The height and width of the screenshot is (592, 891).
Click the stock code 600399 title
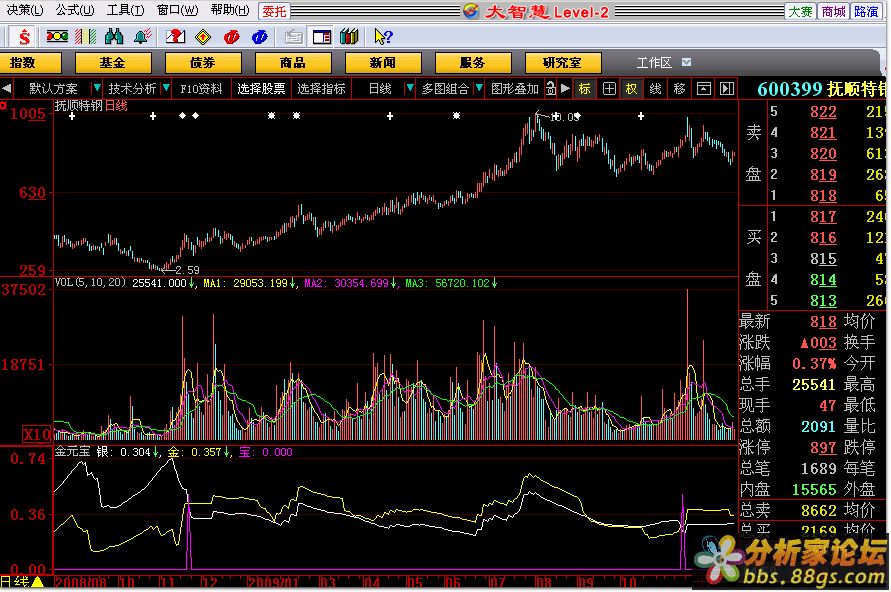pos(790,89)
